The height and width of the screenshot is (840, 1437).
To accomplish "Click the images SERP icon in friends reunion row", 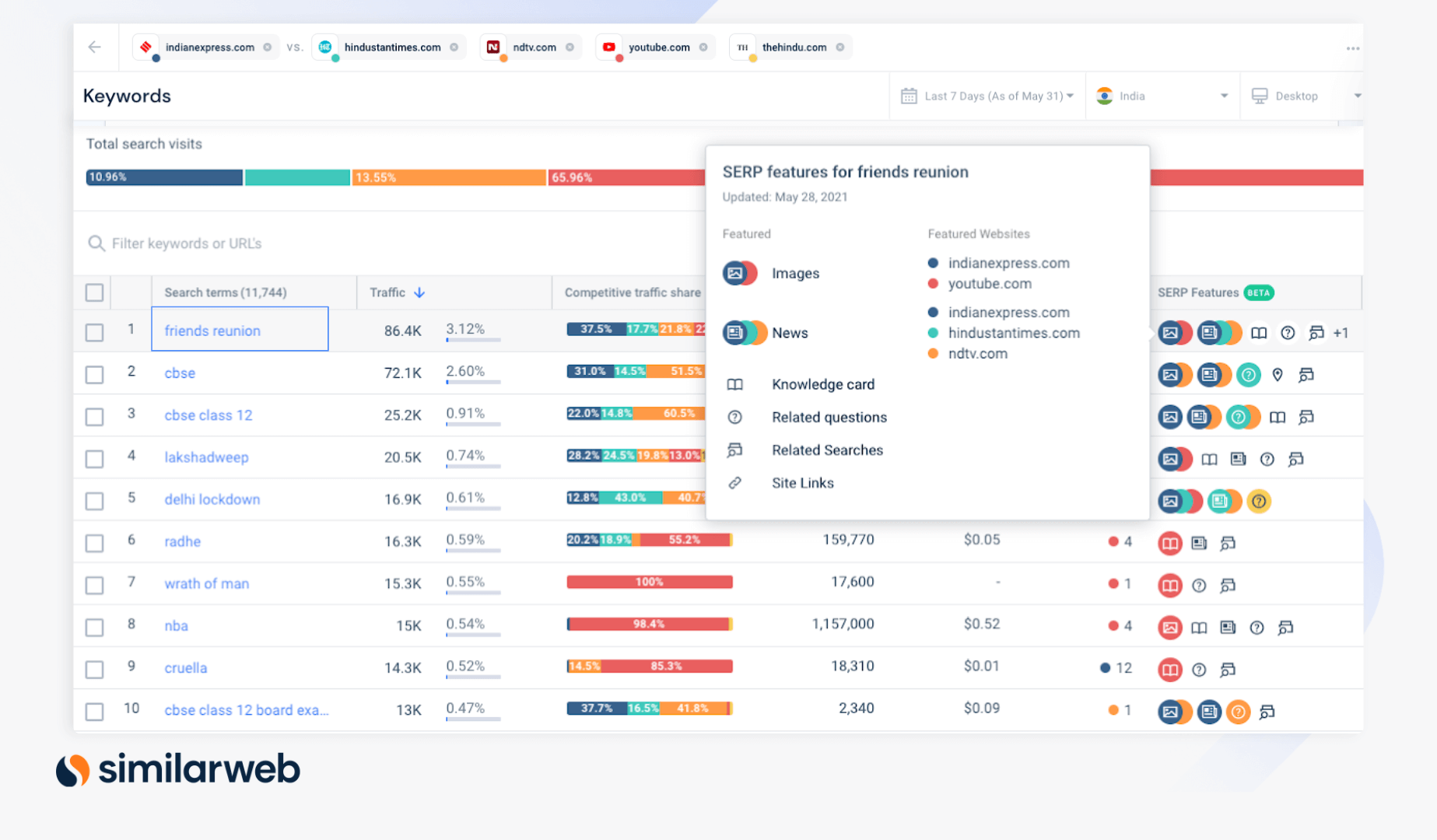I will coord(1174,333).
